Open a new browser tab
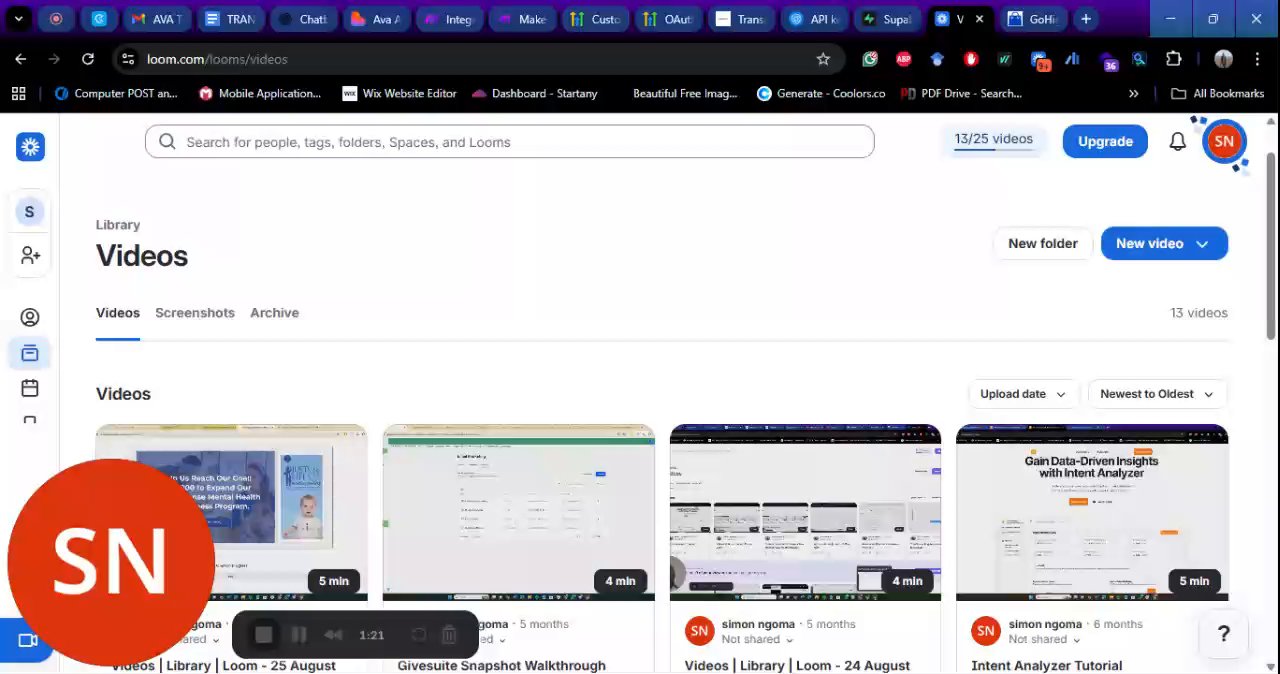1280x674 pixels. tap(1085, 19)
